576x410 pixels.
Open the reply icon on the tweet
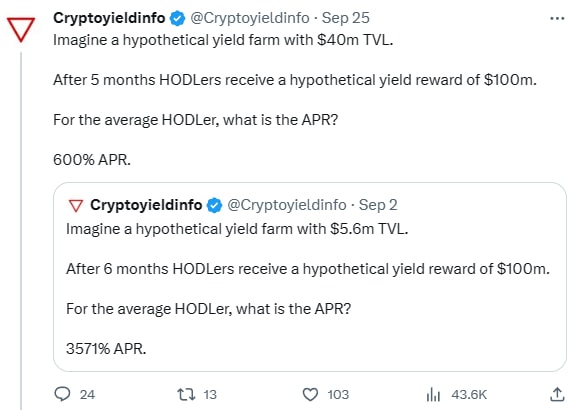click(62, 394)
